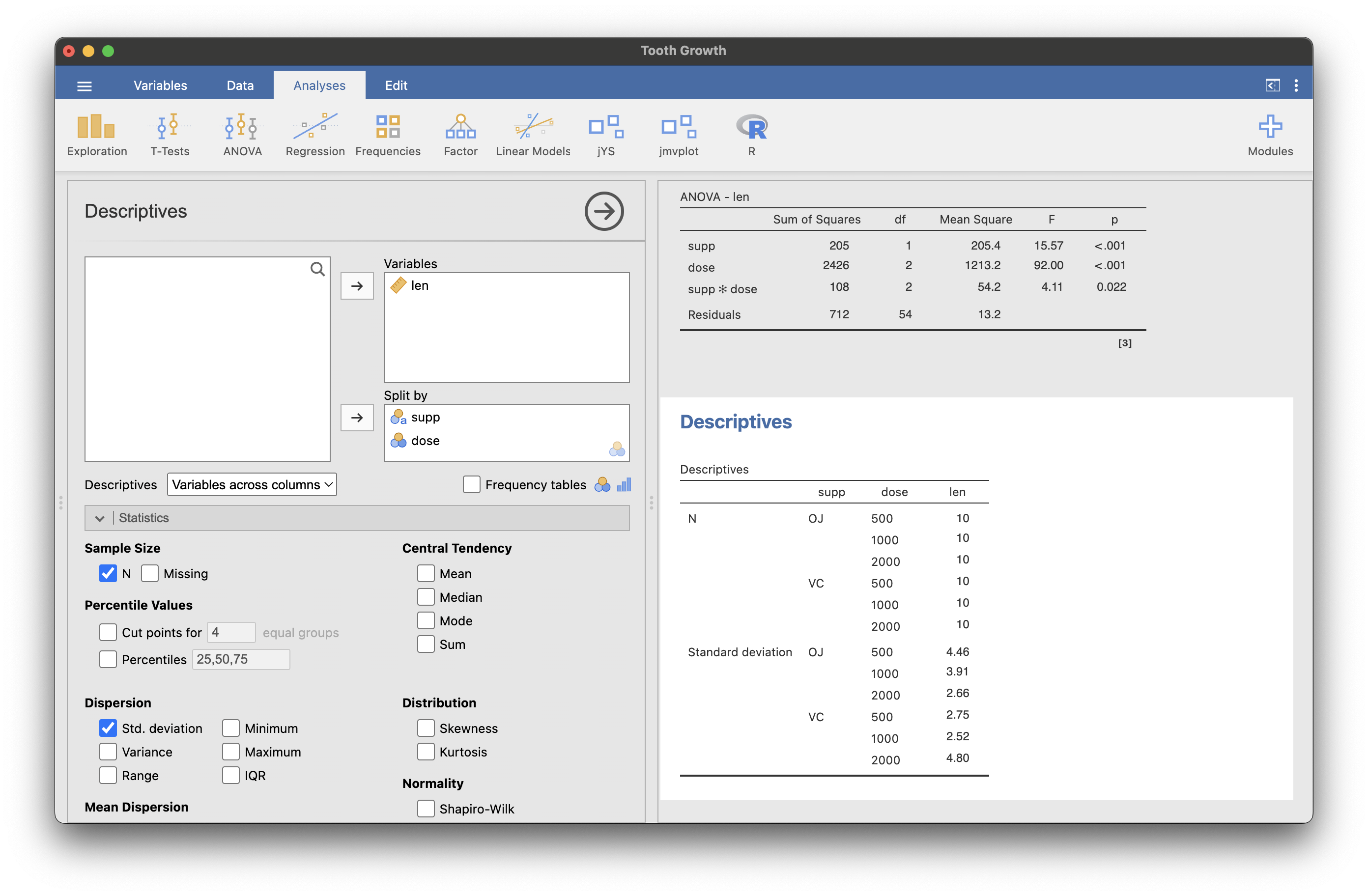Collapse options with the circled arrow

click(604, 211)
